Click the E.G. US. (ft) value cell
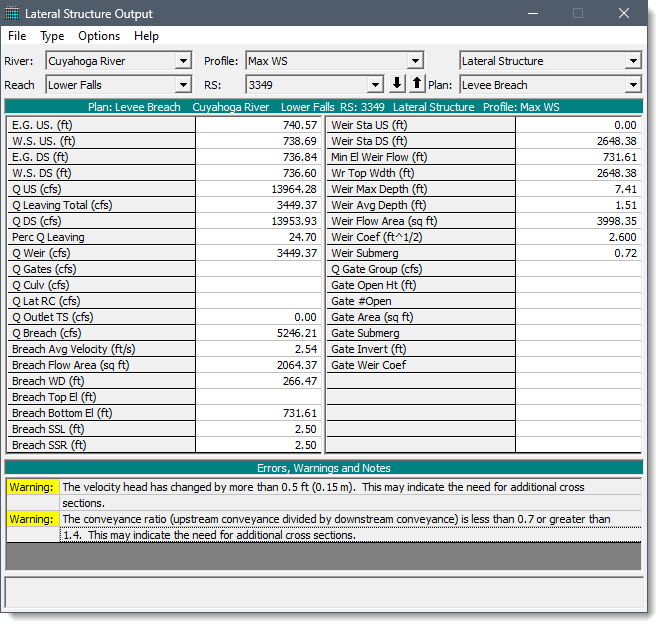The image size is (663, 628). (x=258, y=125)
